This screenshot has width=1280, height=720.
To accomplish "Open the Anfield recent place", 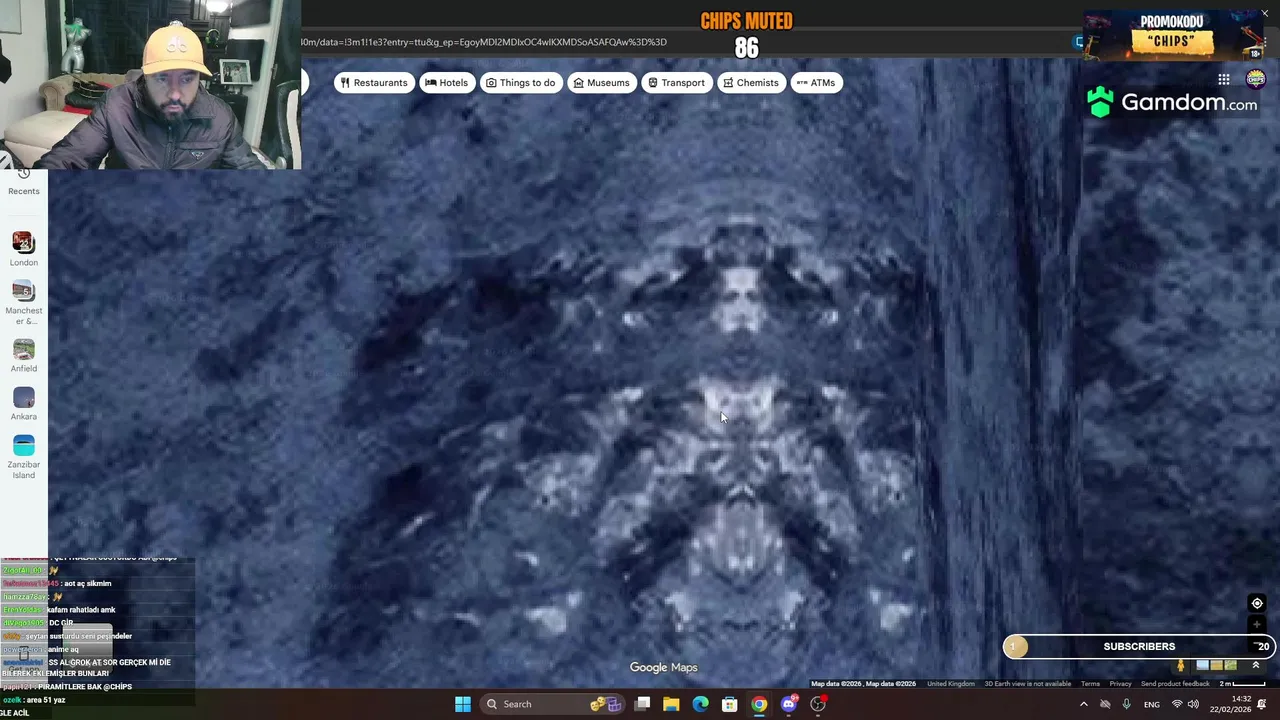I will coord(24,355).
